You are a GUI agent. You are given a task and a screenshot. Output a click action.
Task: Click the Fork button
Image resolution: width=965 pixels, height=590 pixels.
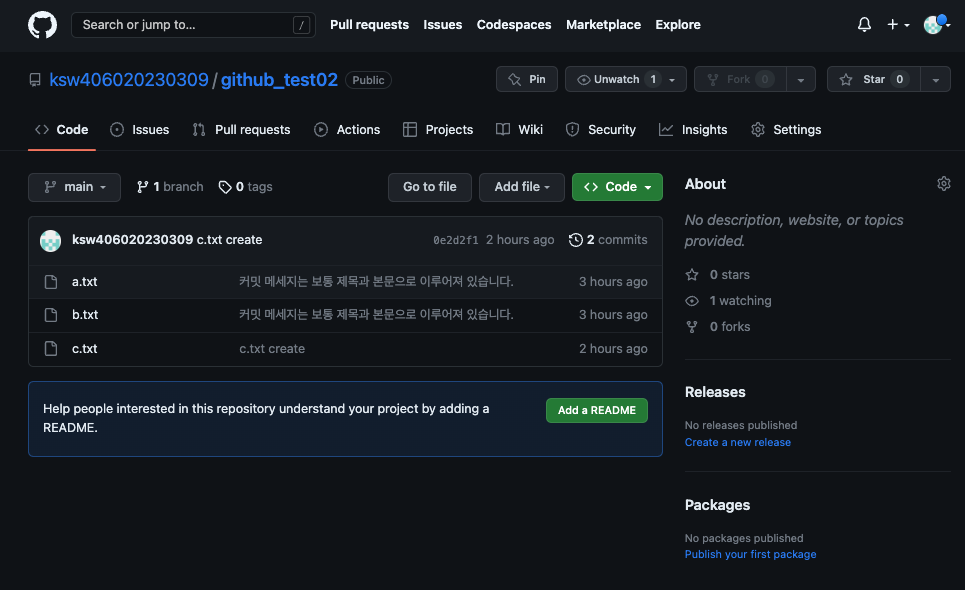[x=740, y=79]
